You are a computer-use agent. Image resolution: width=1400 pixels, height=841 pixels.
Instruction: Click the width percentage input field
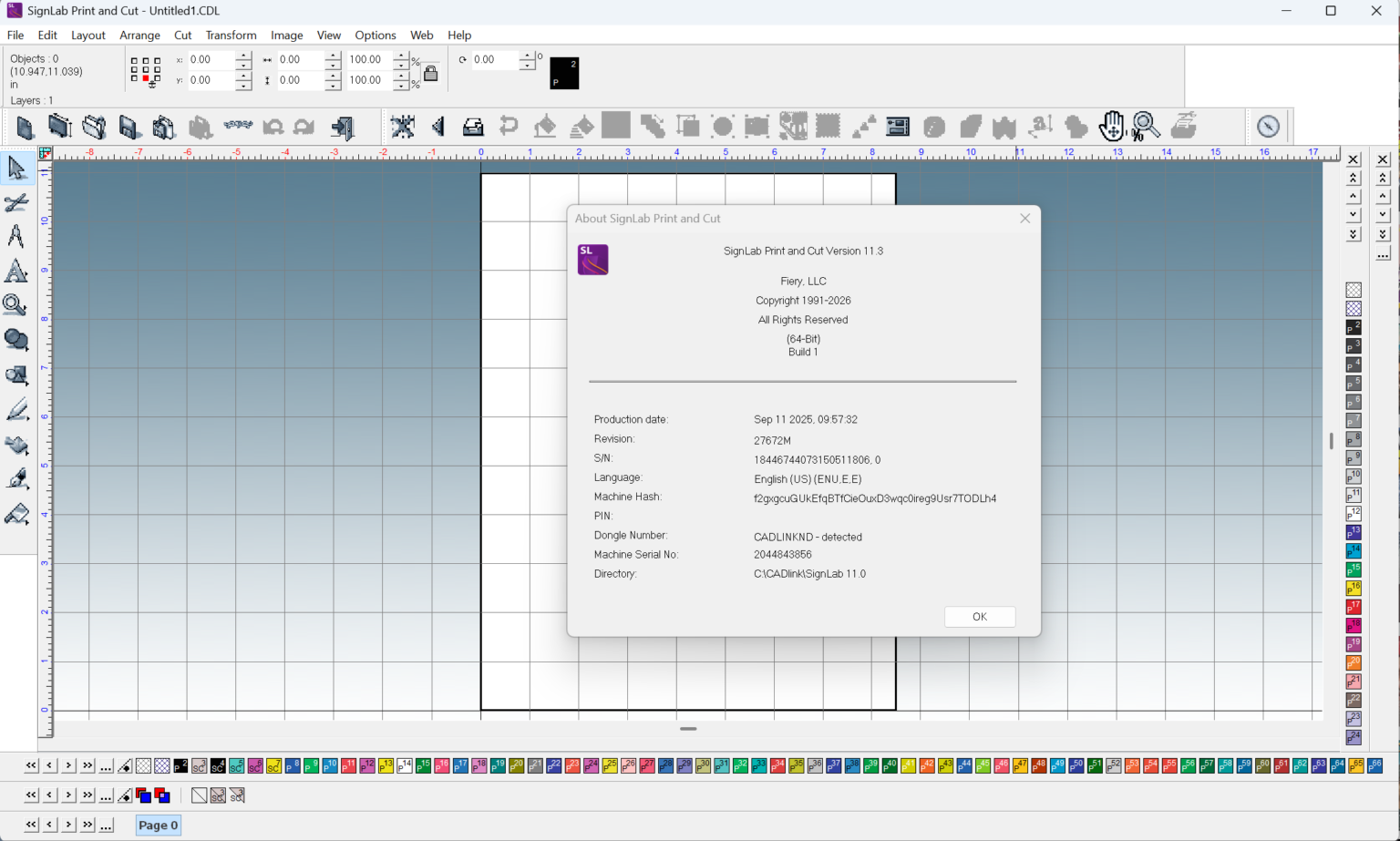[369, 59]
